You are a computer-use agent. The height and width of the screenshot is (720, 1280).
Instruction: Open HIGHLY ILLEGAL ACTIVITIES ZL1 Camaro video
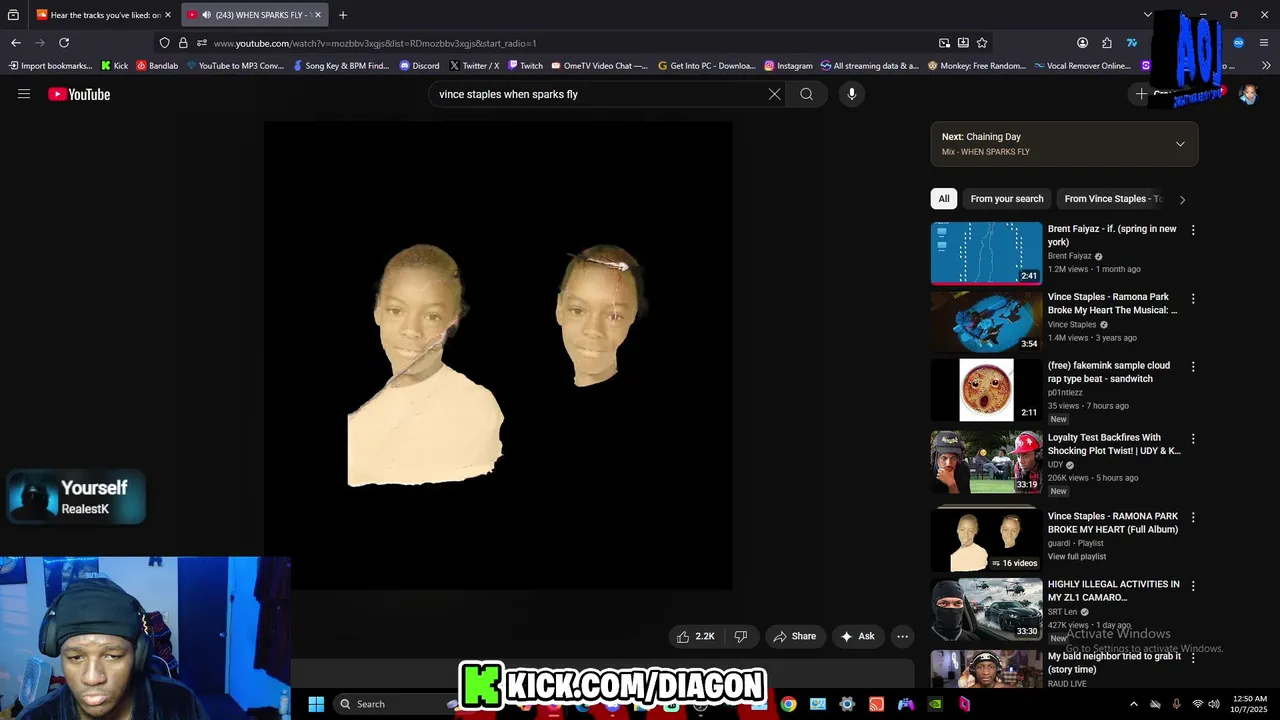pyautogui.click(x=1113, y=590)
